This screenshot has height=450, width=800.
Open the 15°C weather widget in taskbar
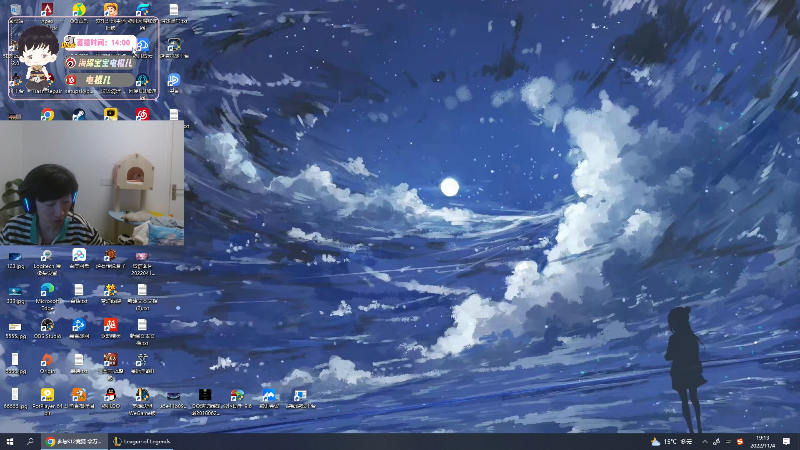(671, 441)
